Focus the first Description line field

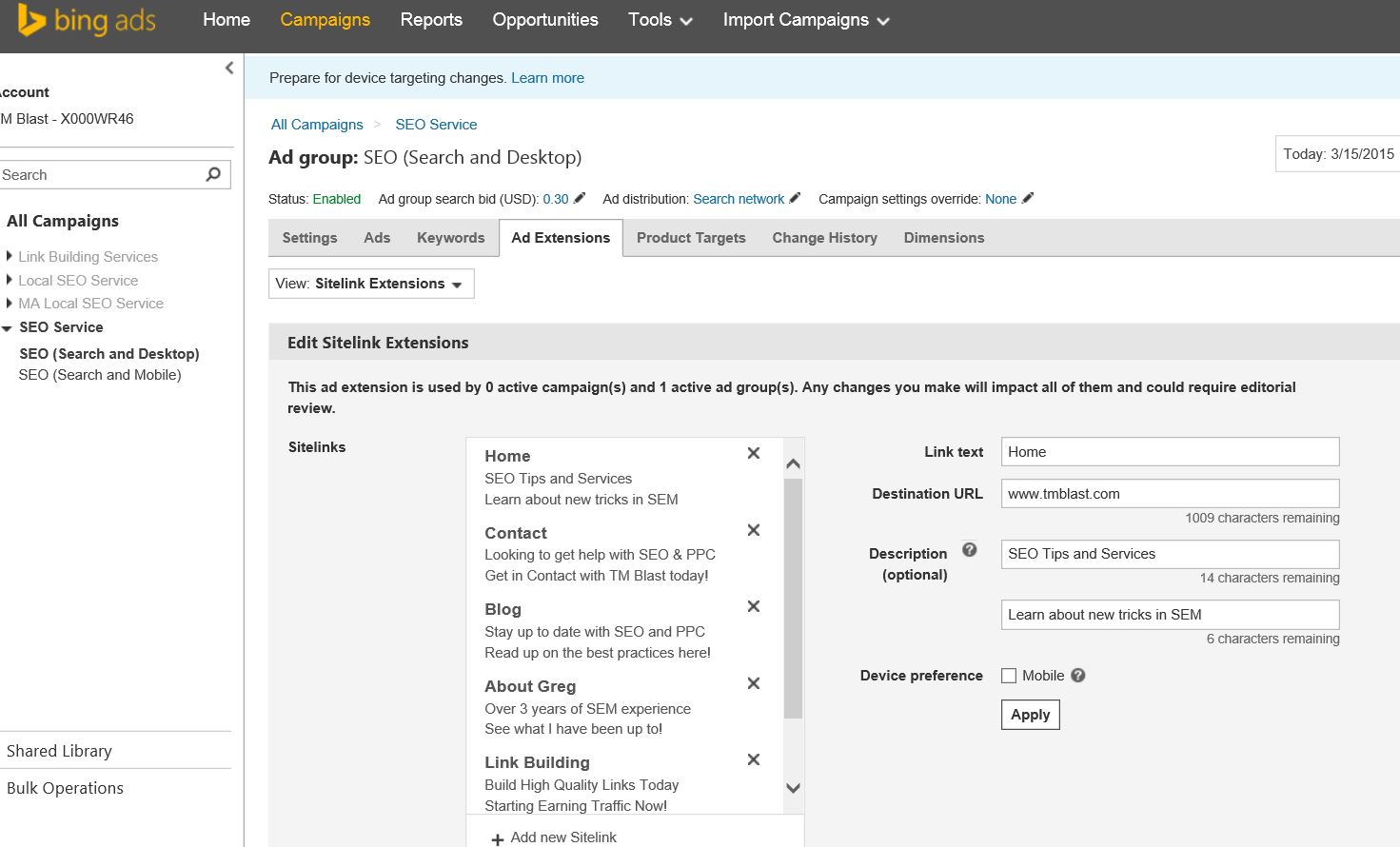(1170, 554)
